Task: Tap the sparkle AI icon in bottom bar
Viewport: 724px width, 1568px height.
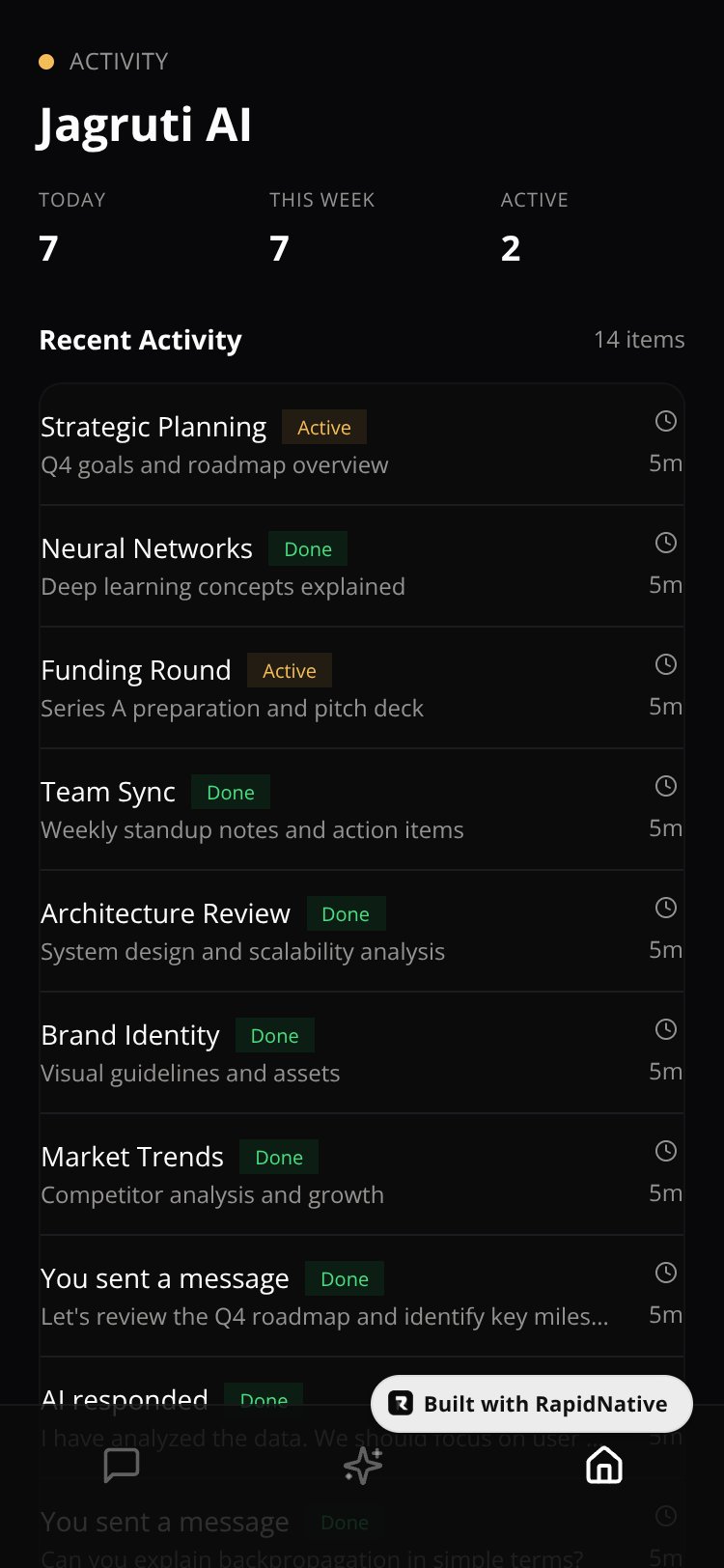Action: click(363, 1466)
